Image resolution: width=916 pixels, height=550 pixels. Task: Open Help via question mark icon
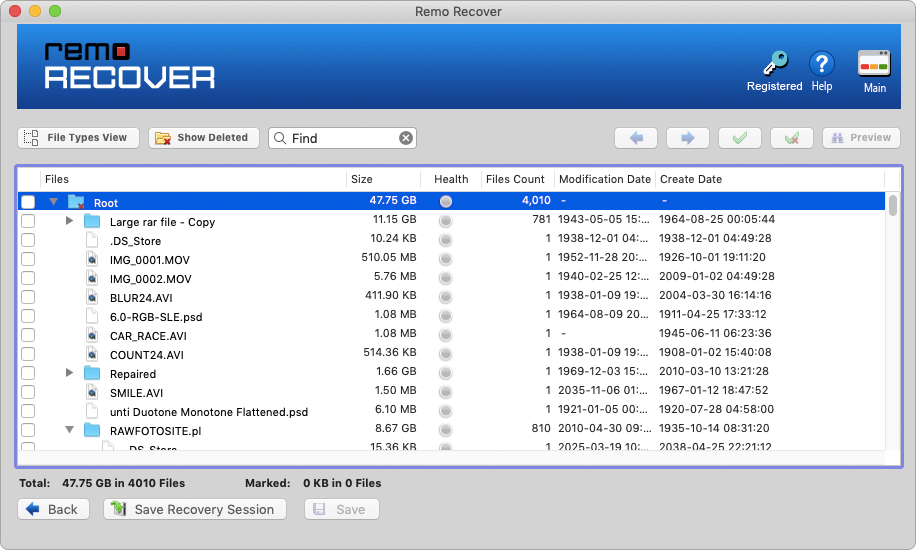(821, 63)
